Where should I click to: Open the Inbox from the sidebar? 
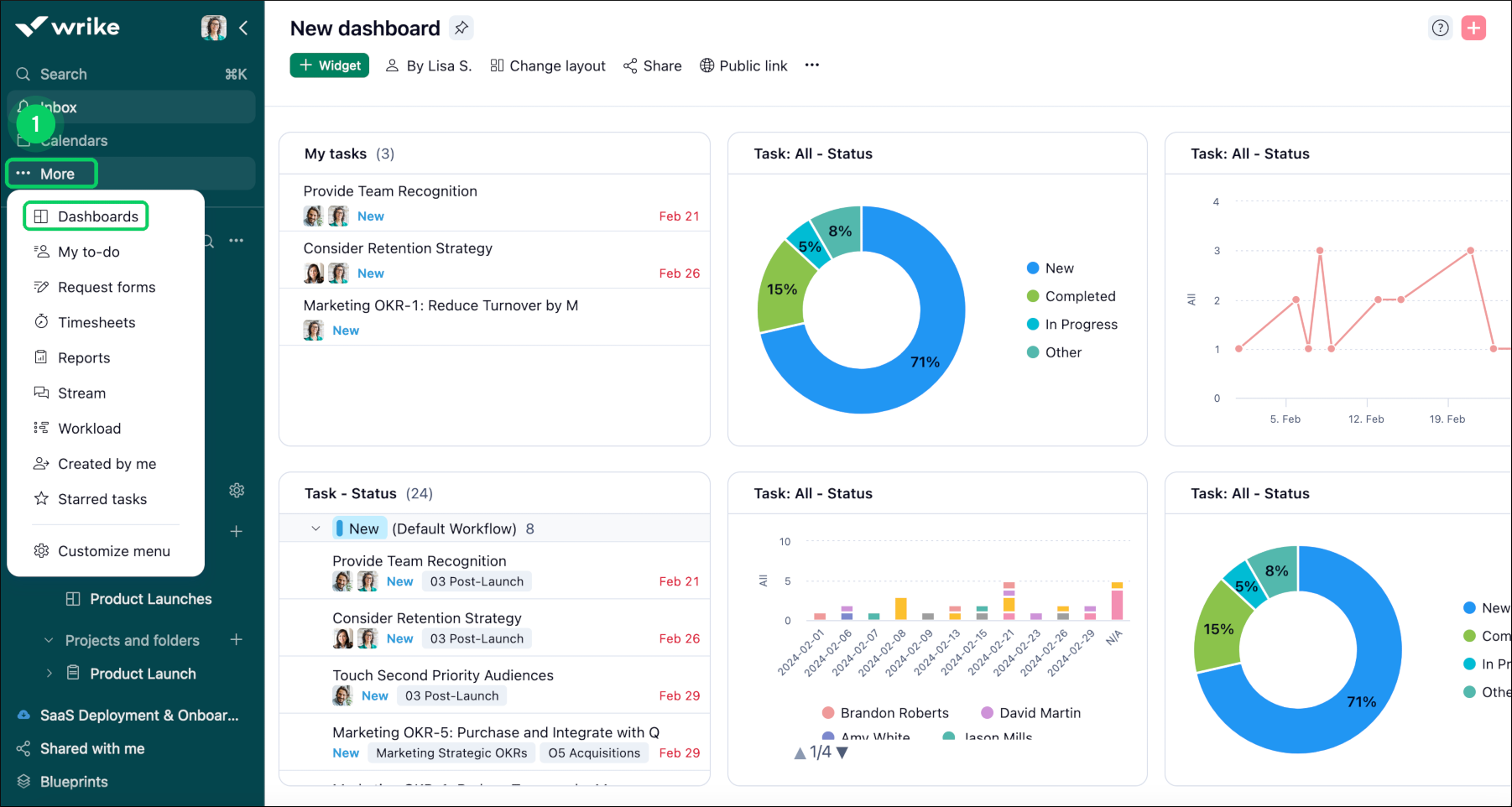click(x=59, y=107)
